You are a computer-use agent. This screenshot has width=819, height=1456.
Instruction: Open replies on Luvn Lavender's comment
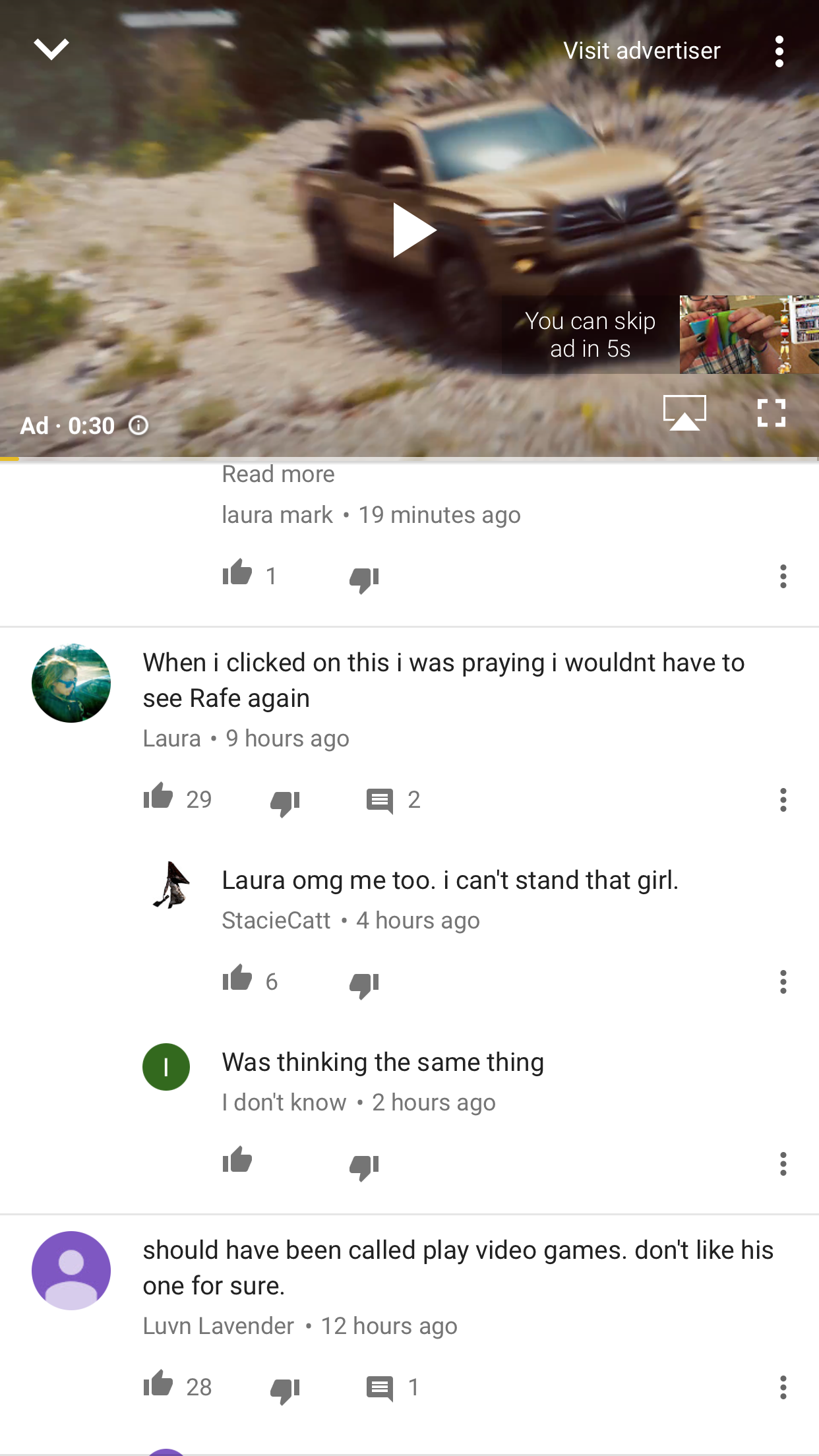(393, 1388)
